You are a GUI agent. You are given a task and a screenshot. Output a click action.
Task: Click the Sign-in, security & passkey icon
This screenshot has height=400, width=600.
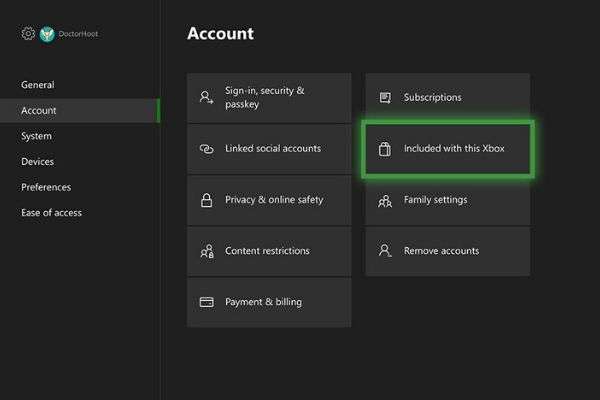[206, 97]
